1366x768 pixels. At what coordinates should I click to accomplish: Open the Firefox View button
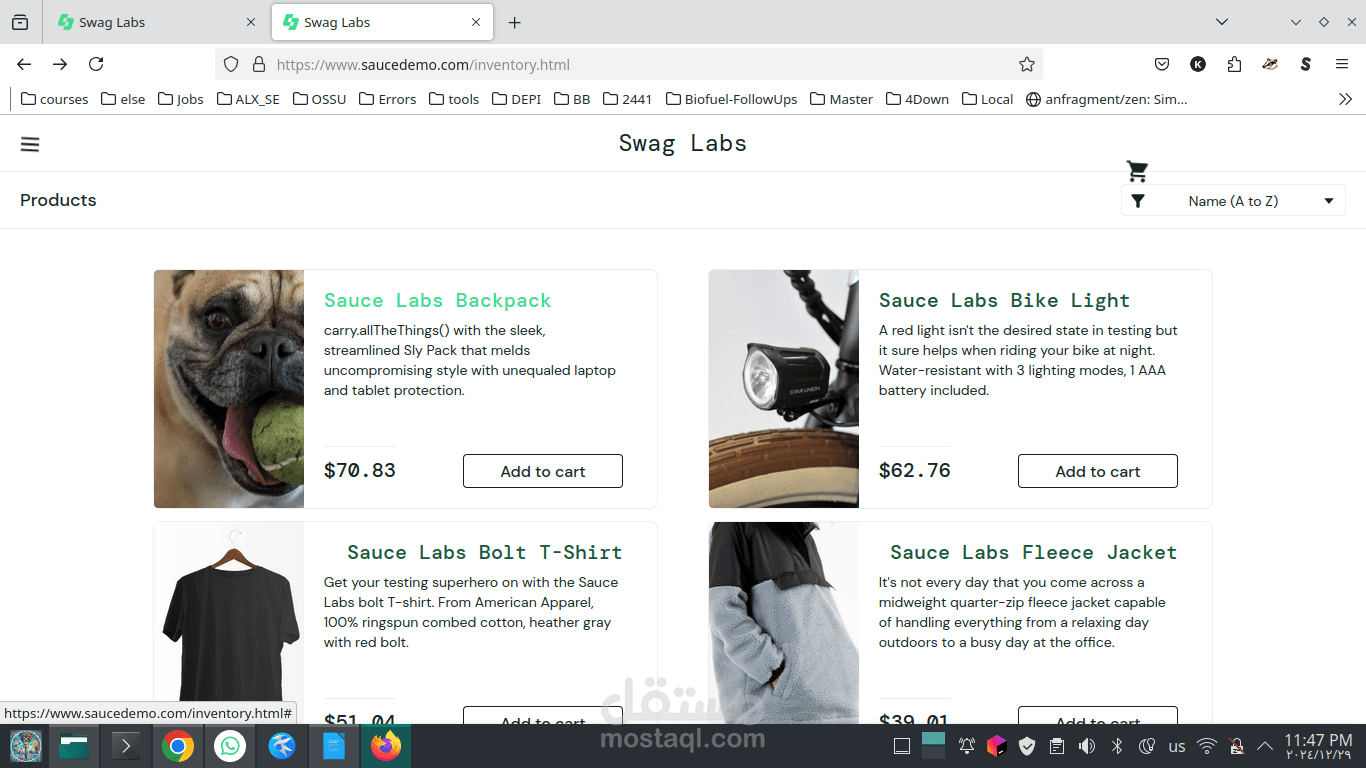(x=20, y=22)
